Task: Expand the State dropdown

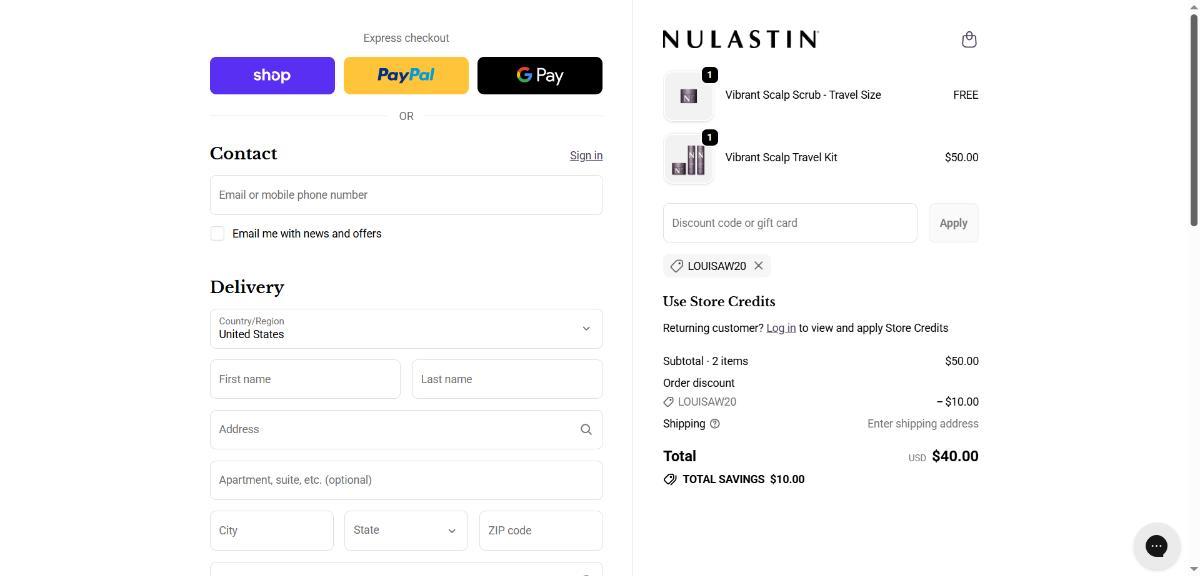Action: (x=406, y=531)
